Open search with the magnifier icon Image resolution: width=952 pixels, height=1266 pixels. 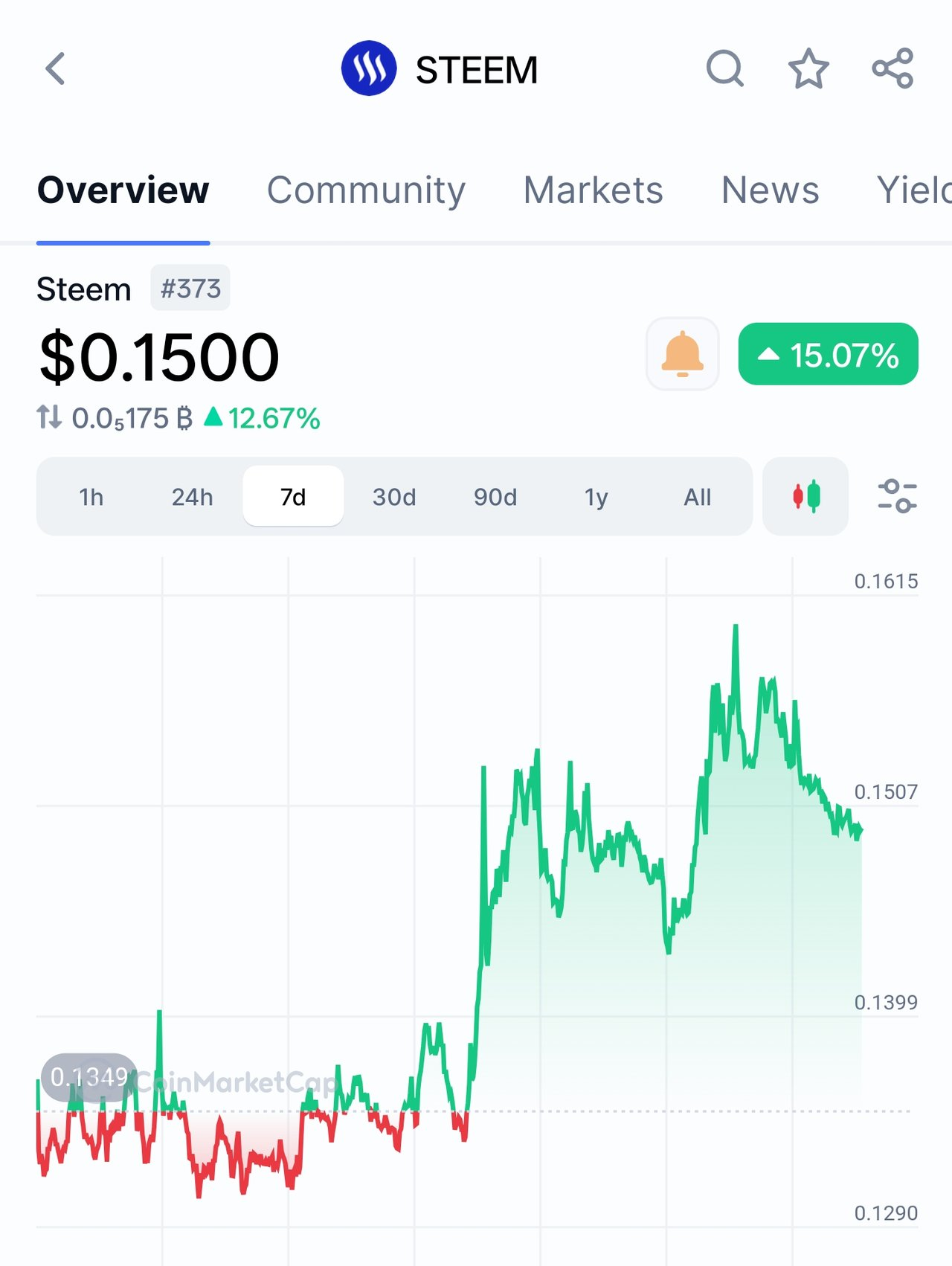pyautogui.click(x=725, y=69)
